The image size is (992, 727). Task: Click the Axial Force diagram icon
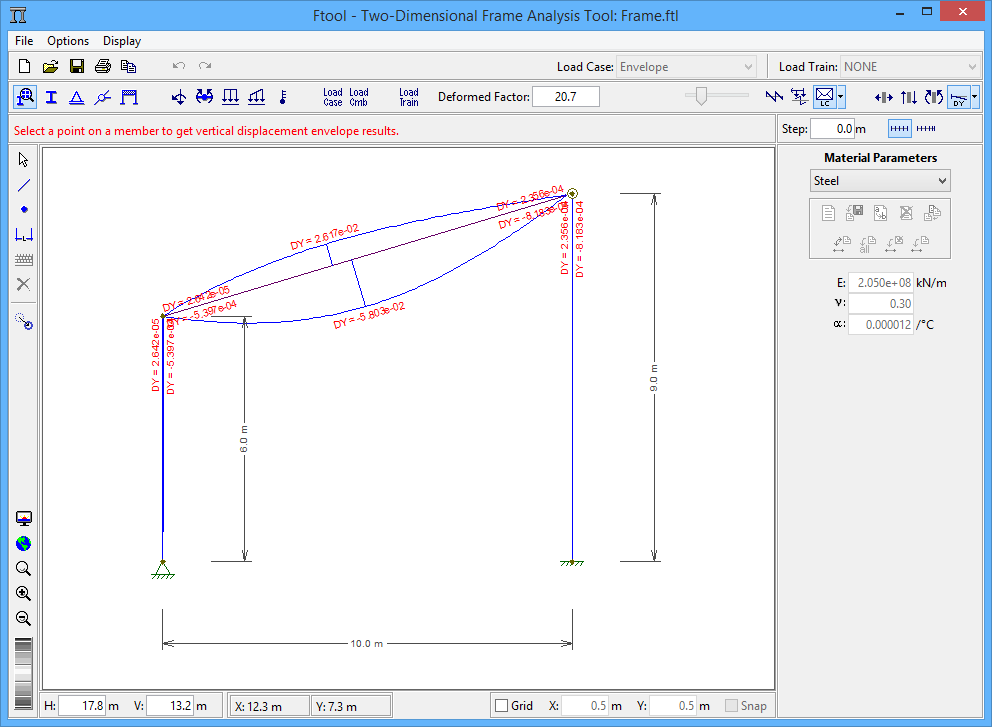pyautogui.click(x=883, y=97)
